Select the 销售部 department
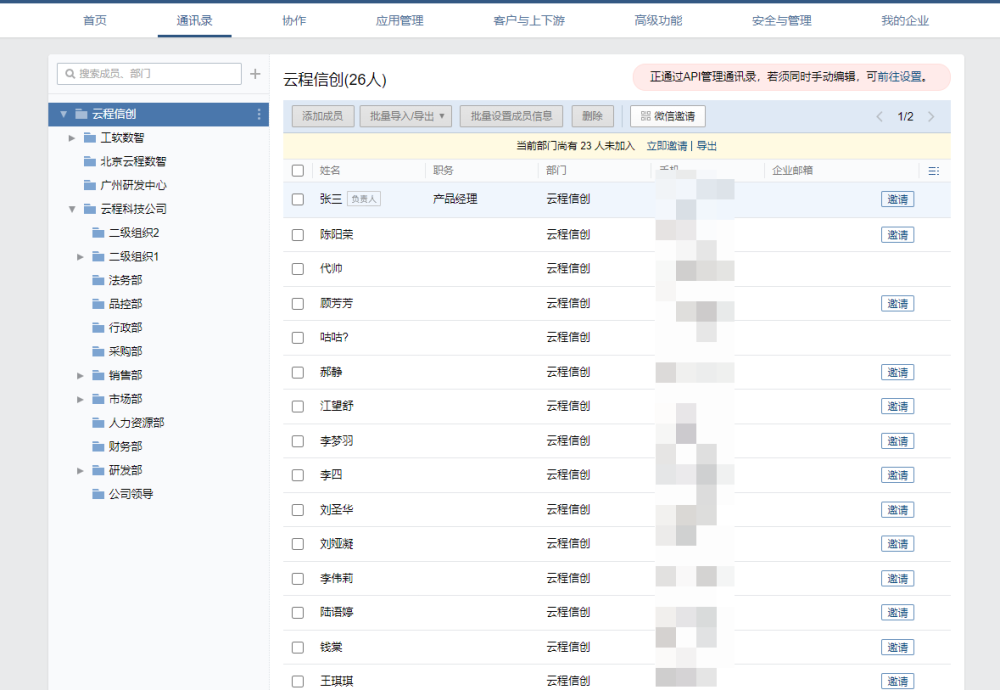The image size is (1000, 690). [x=126, y=376]
